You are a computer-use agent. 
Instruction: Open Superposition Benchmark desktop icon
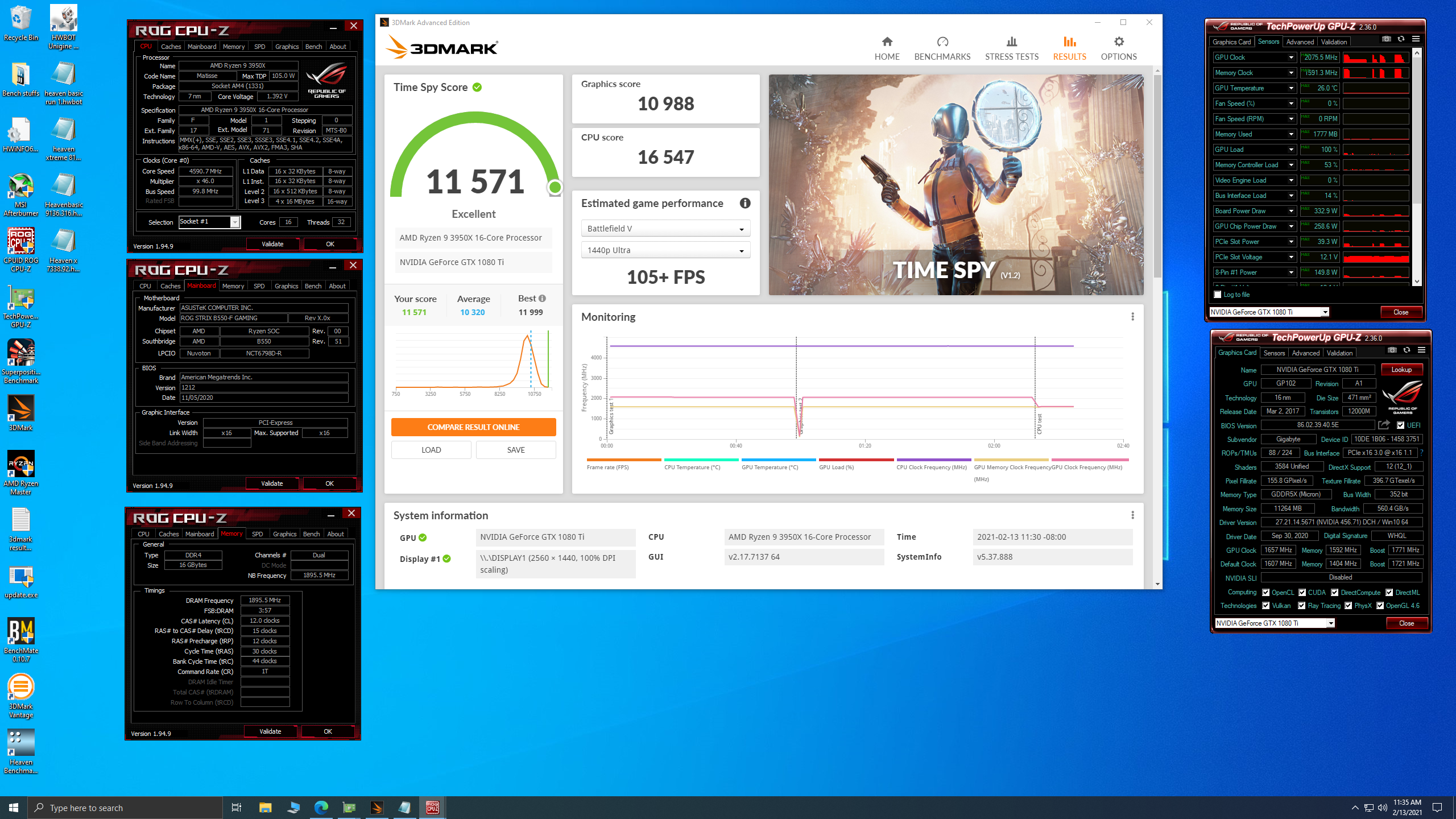tap(20, 362)
